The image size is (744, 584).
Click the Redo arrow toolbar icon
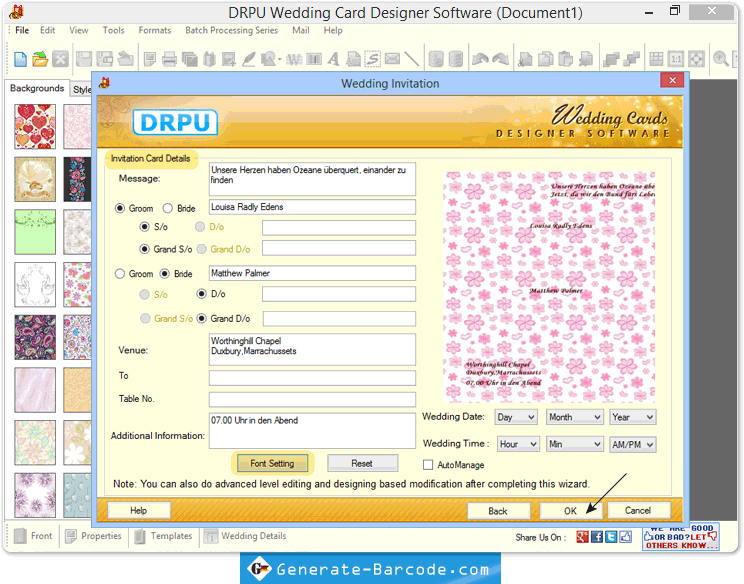(x=500, y=59)
